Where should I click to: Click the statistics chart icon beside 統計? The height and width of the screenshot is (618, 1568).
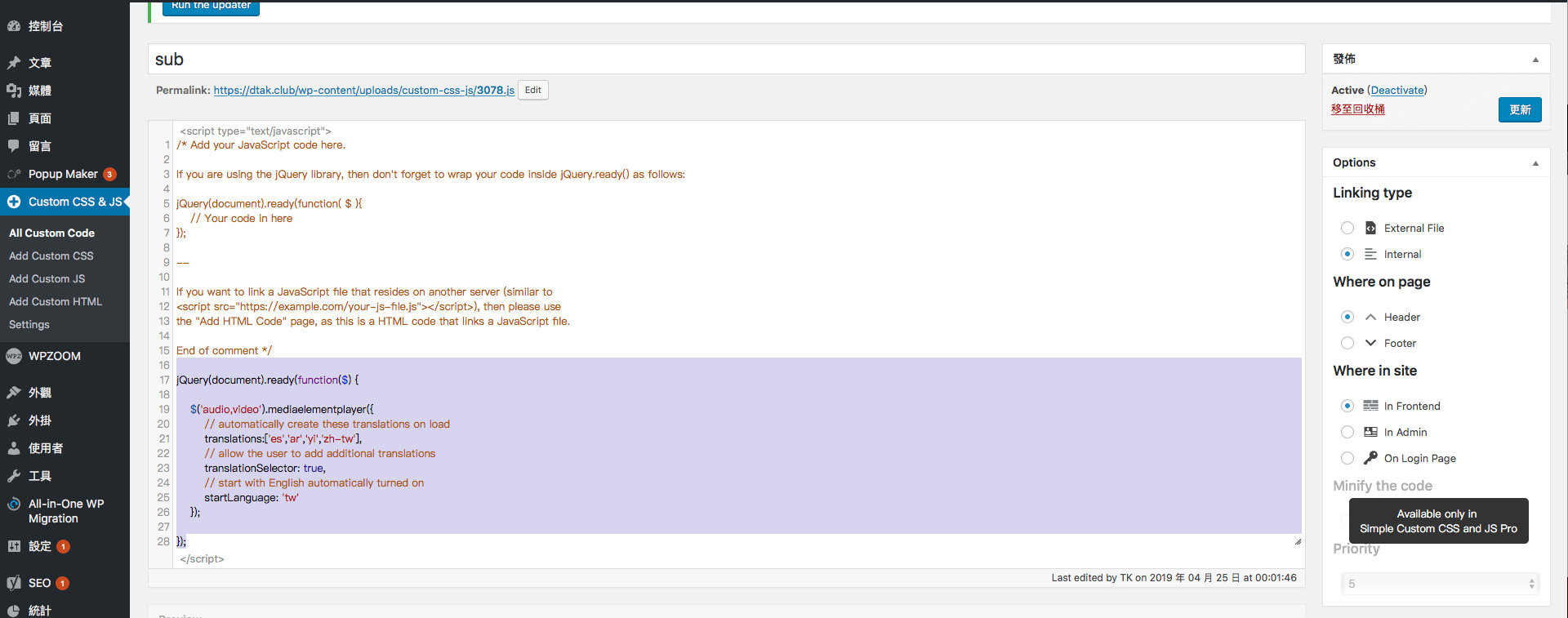tap(14, 611)
